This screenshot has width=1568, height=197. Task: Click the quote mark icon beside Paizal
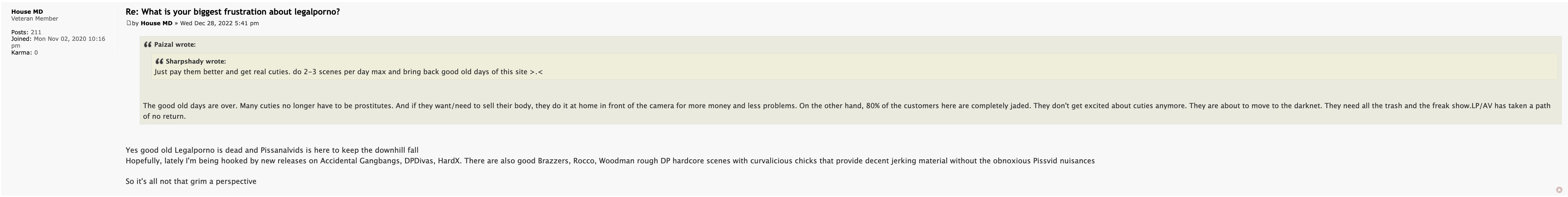tap(147, 45)
